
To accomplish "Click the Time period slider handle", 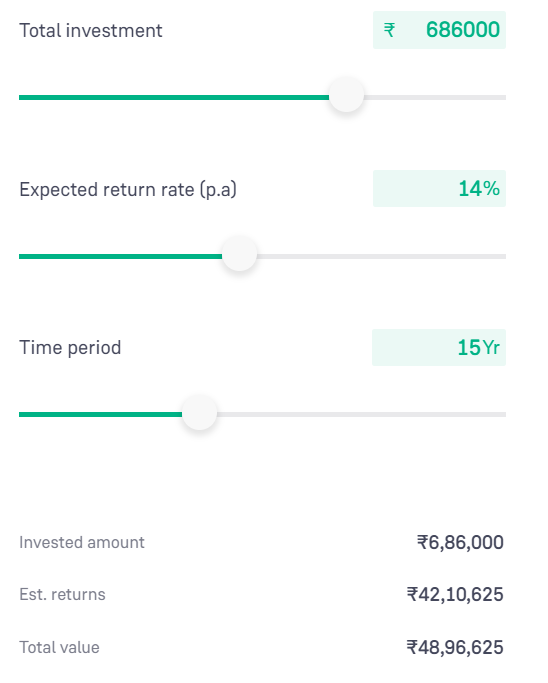I will click(200, 413).
